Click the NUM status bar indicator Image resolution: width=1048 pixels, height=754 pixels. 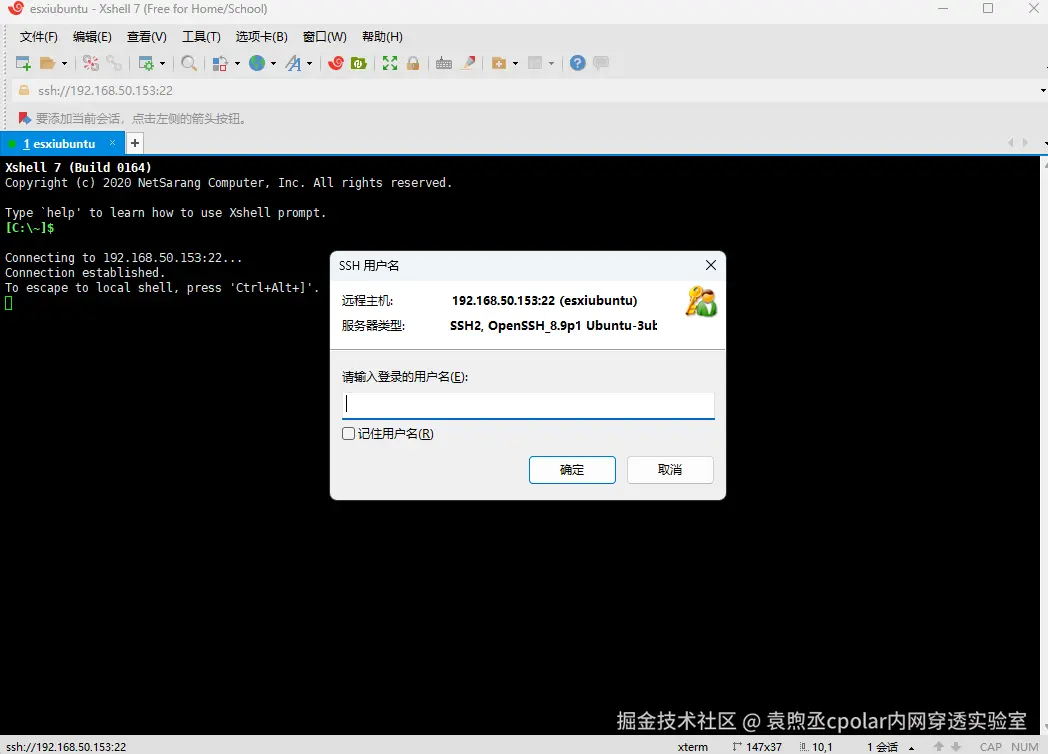1025,747
